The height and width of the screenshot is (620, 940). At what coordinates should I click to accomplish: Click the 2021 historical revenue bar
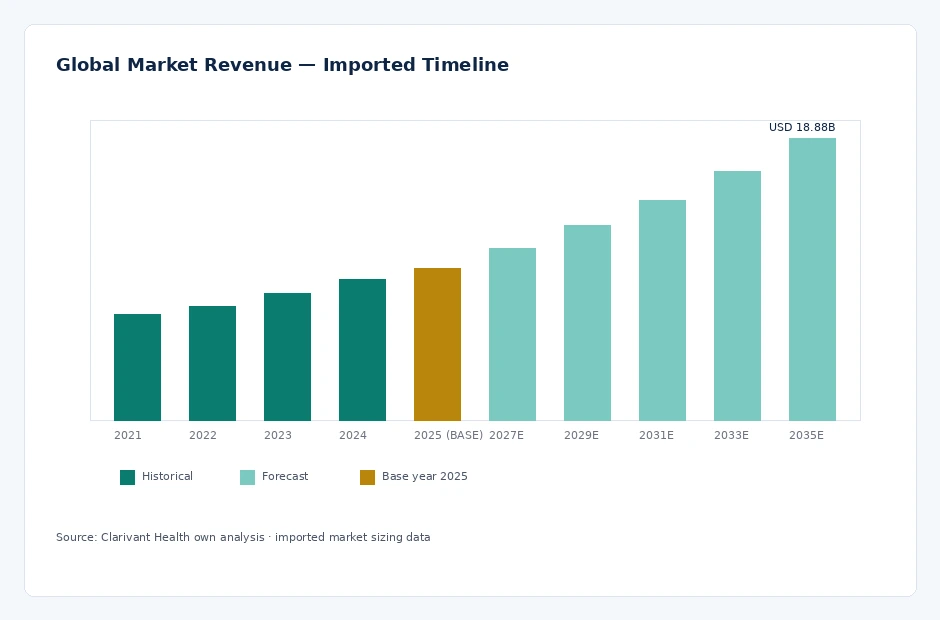137,367
